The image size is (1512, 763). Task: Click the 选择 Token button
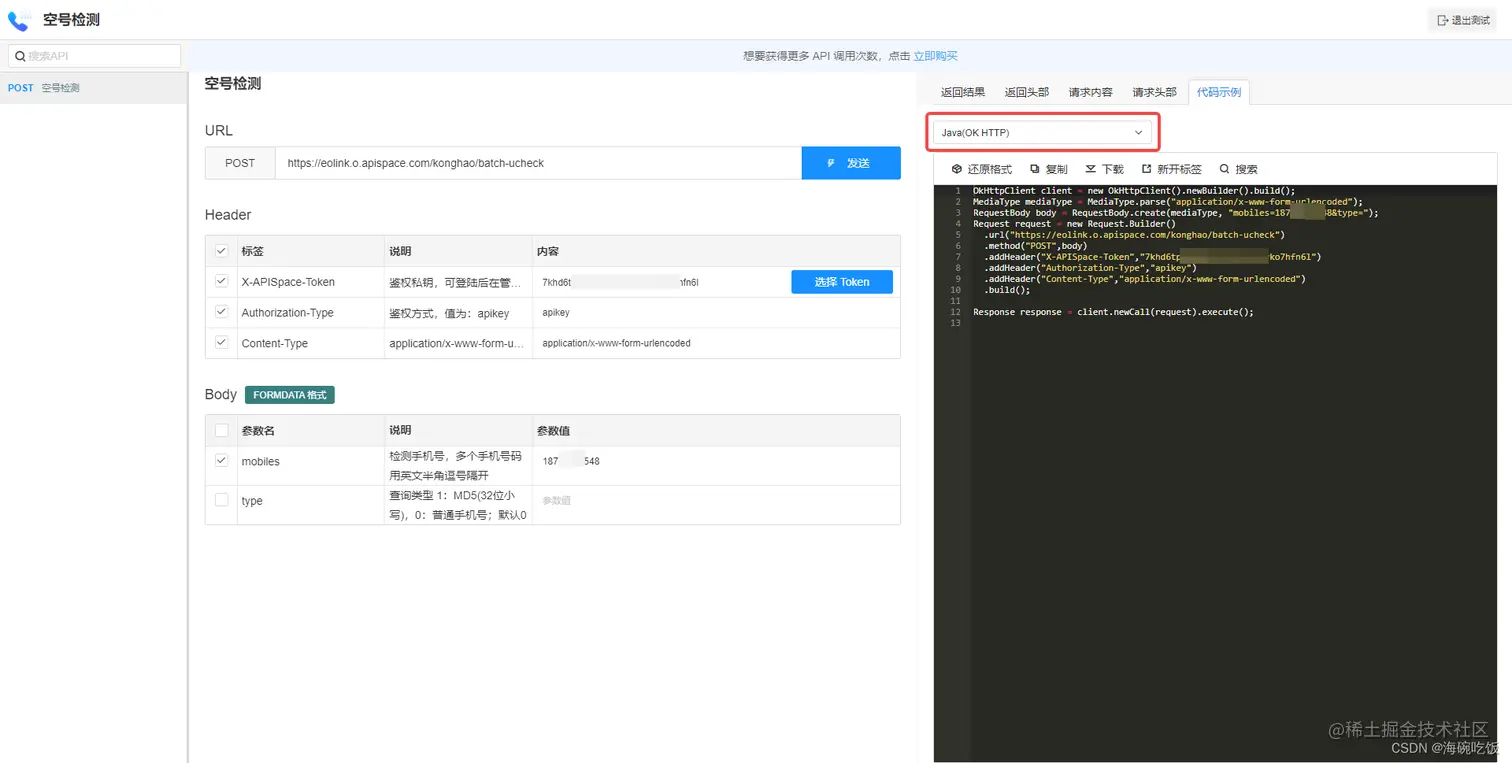coord(841,281)
